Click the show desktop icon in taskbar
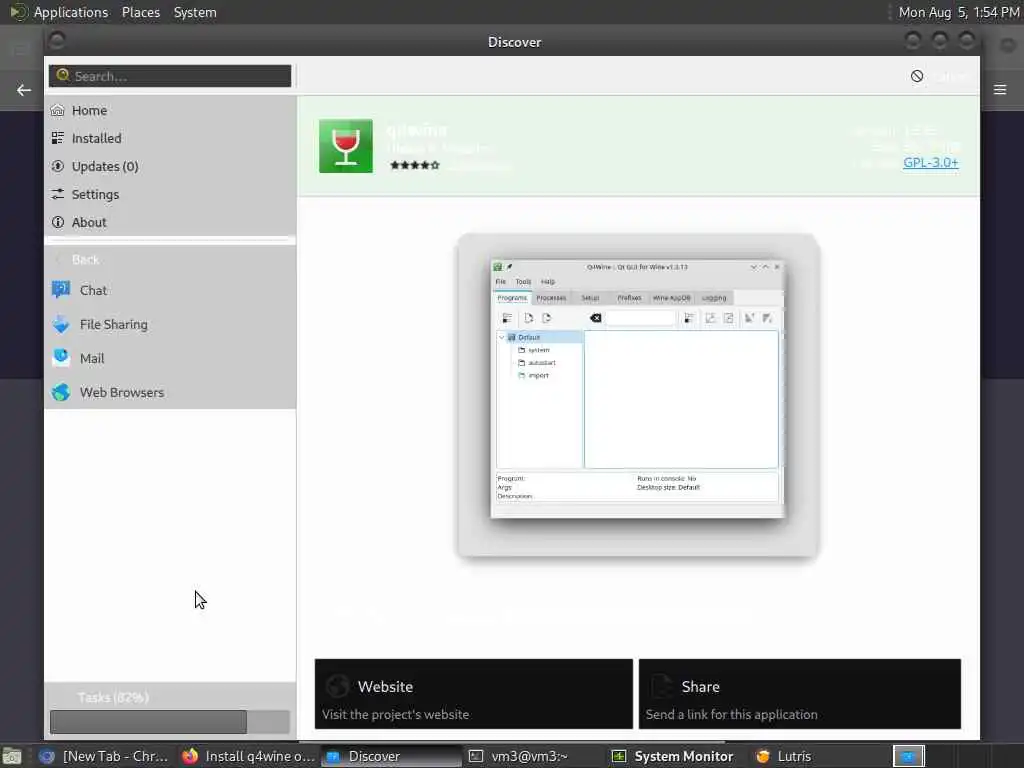1024x768 pixels. pos(11,756)
